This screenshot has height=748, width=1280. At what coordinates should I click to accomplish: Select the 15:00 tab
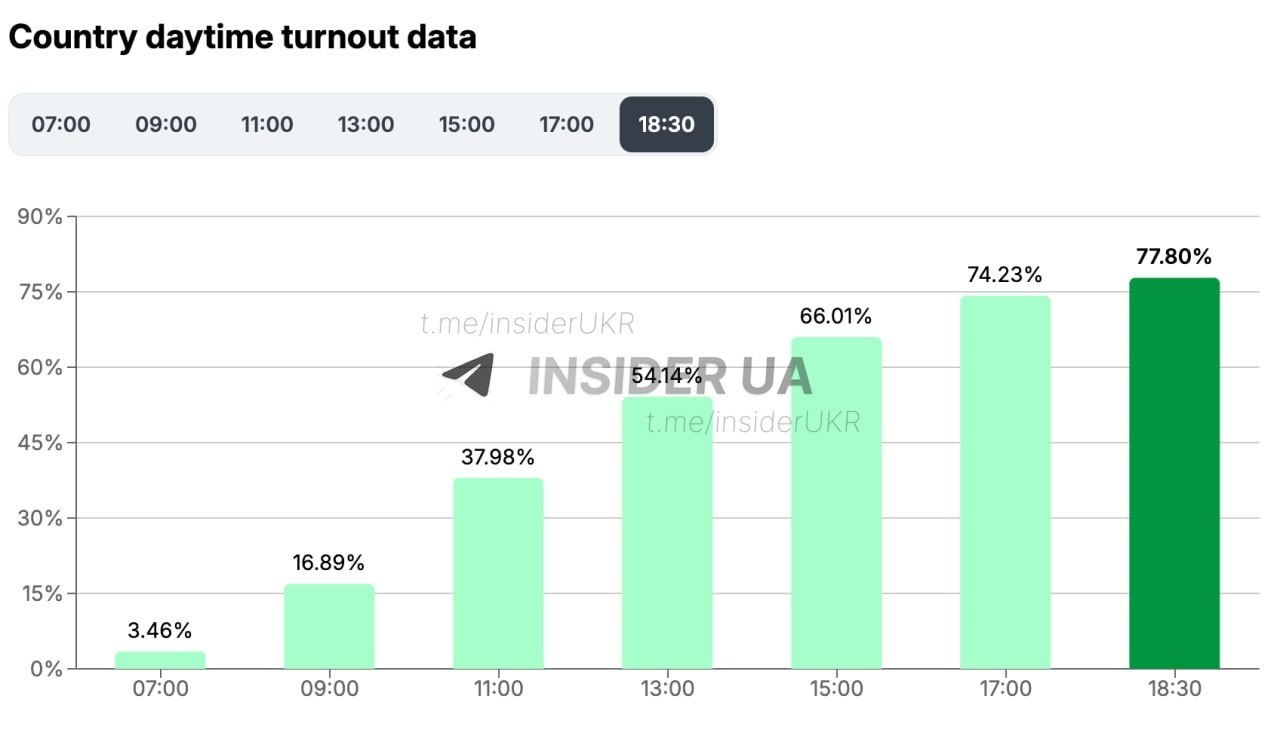tap(467, 125)
